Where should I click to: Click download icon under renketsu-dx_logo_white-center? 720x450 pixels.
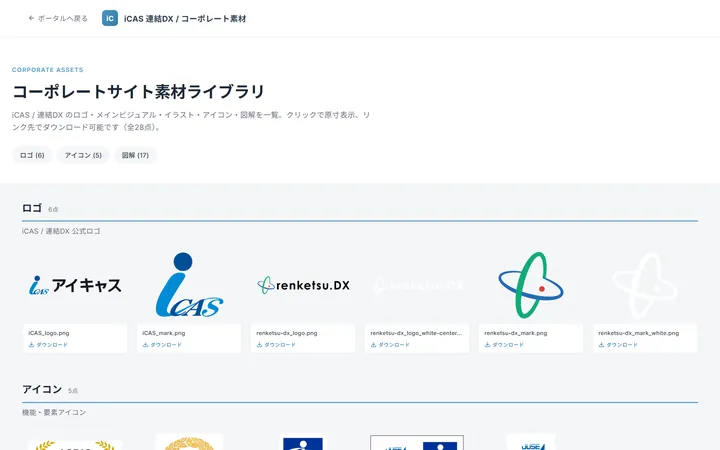pos(373,345)
